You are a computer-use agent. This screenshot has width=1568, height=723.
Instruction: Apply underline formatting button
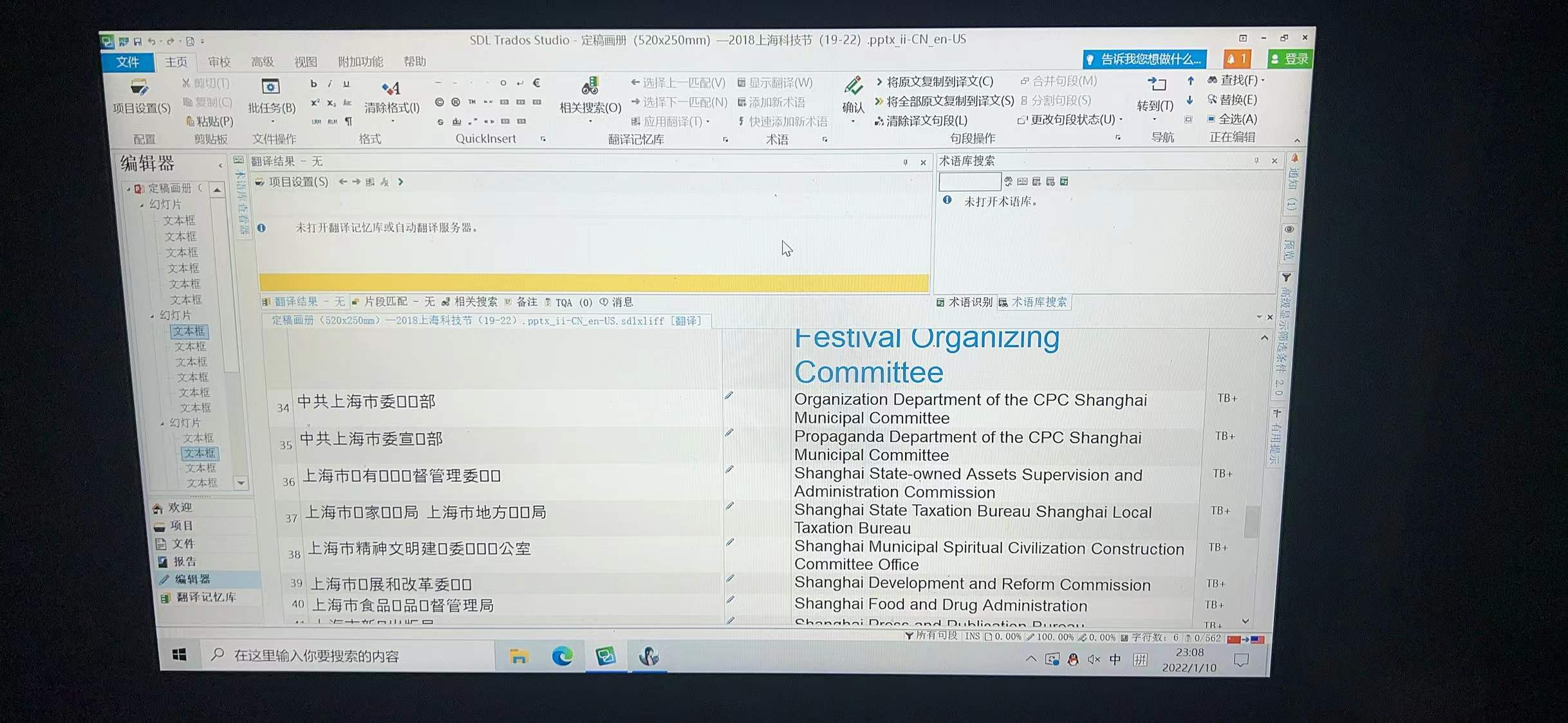click(346, 84)
